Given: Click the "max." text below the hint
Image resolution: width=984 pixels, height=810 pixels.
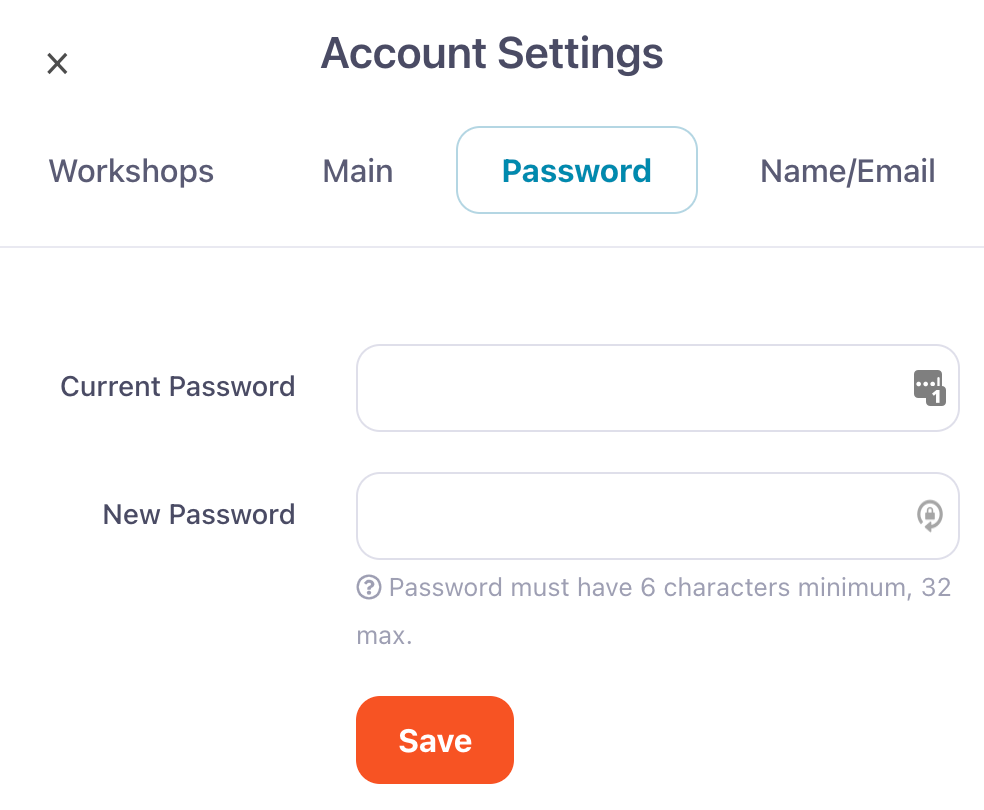Looking at the screenshot, I should [x=384, y=635].
